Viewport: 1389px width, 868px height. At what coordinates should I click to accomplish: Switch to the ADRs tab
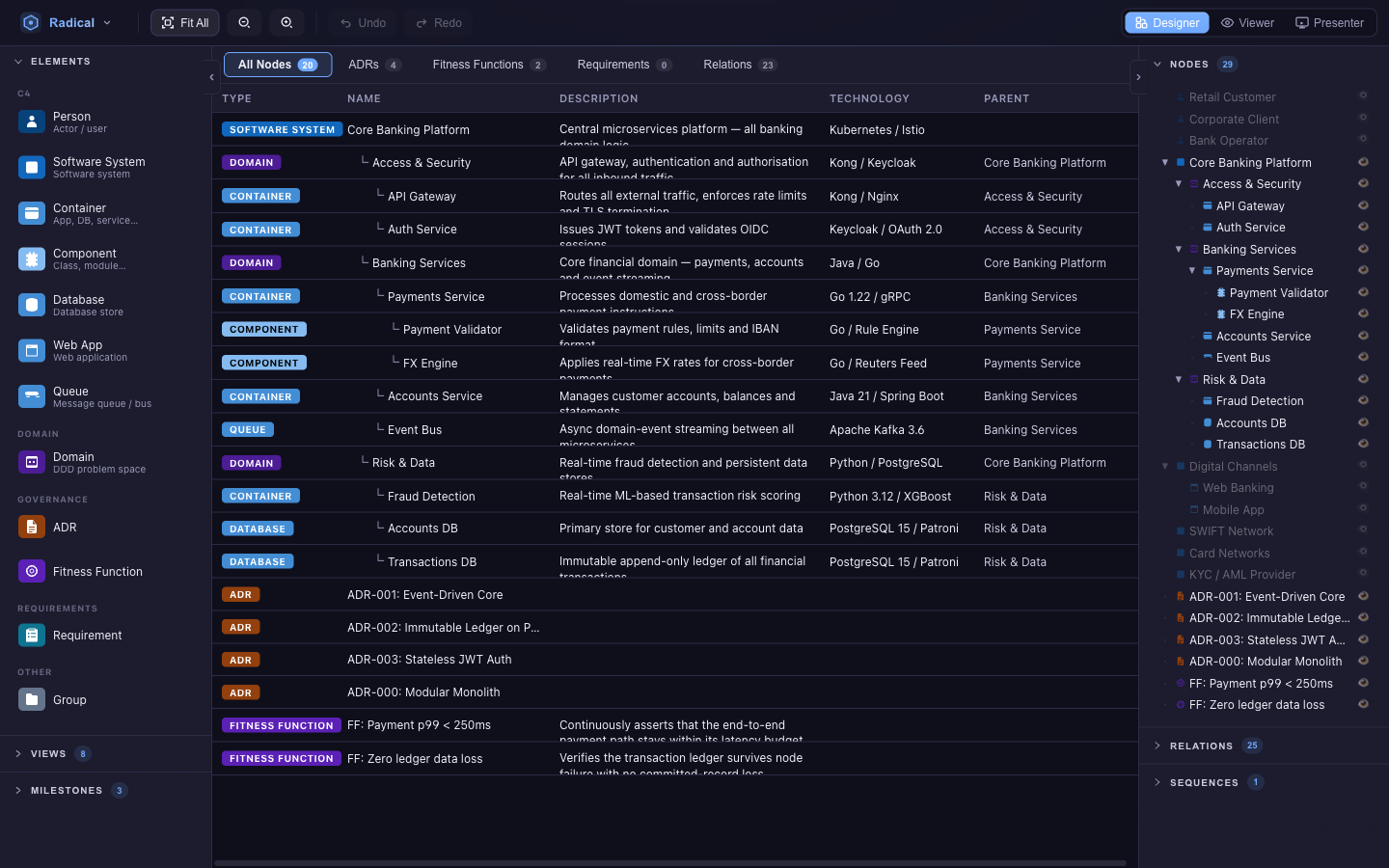[374, 65]
